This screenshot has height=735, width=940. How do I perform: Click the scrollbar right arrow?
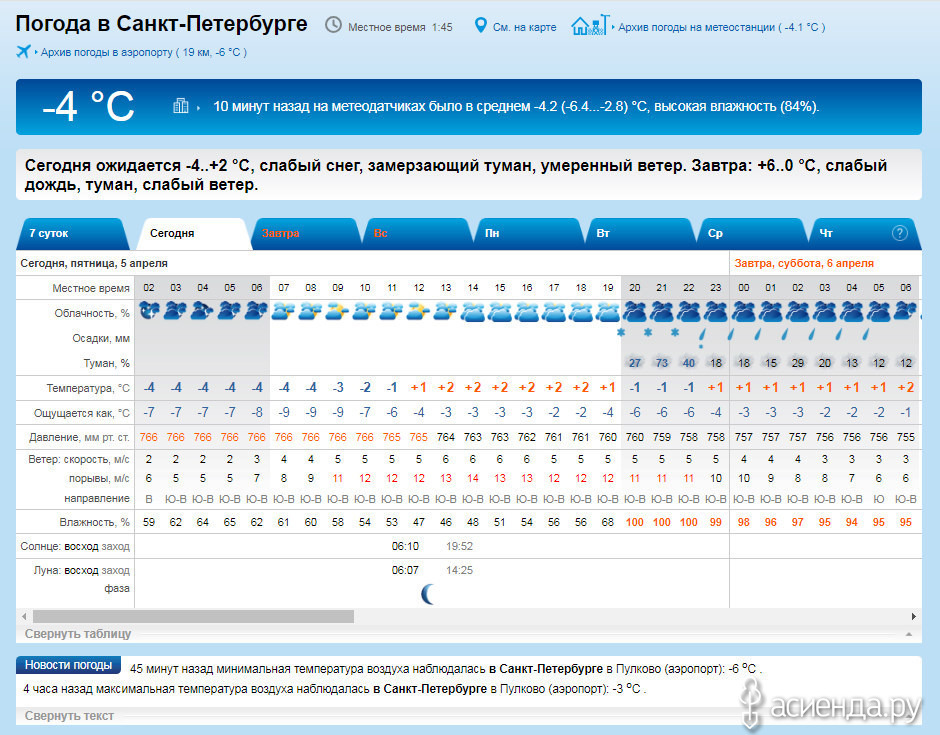pos(914,616)
